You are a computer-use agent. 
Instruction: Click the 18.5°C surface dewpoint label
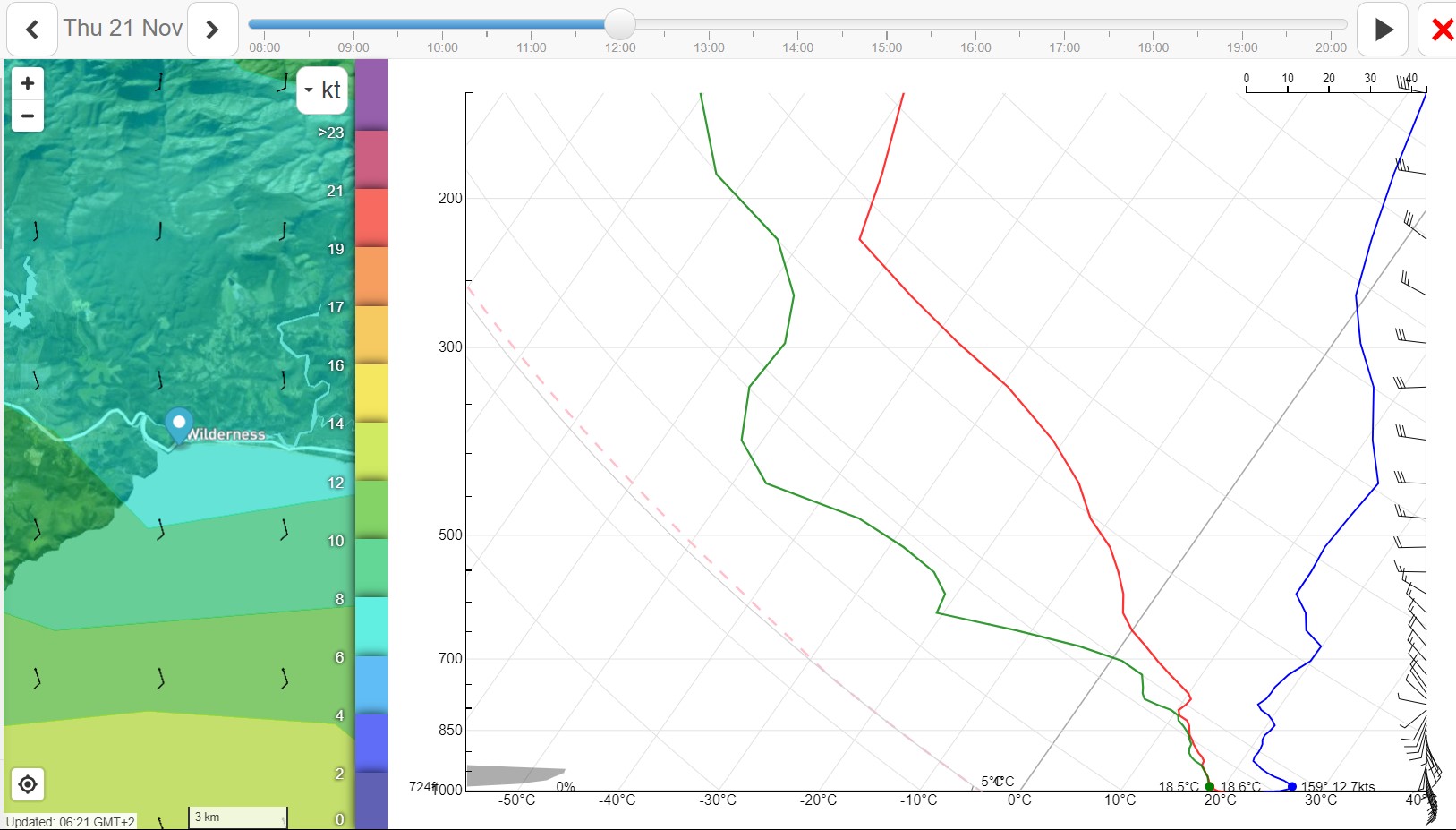[x=1179, y=787]
